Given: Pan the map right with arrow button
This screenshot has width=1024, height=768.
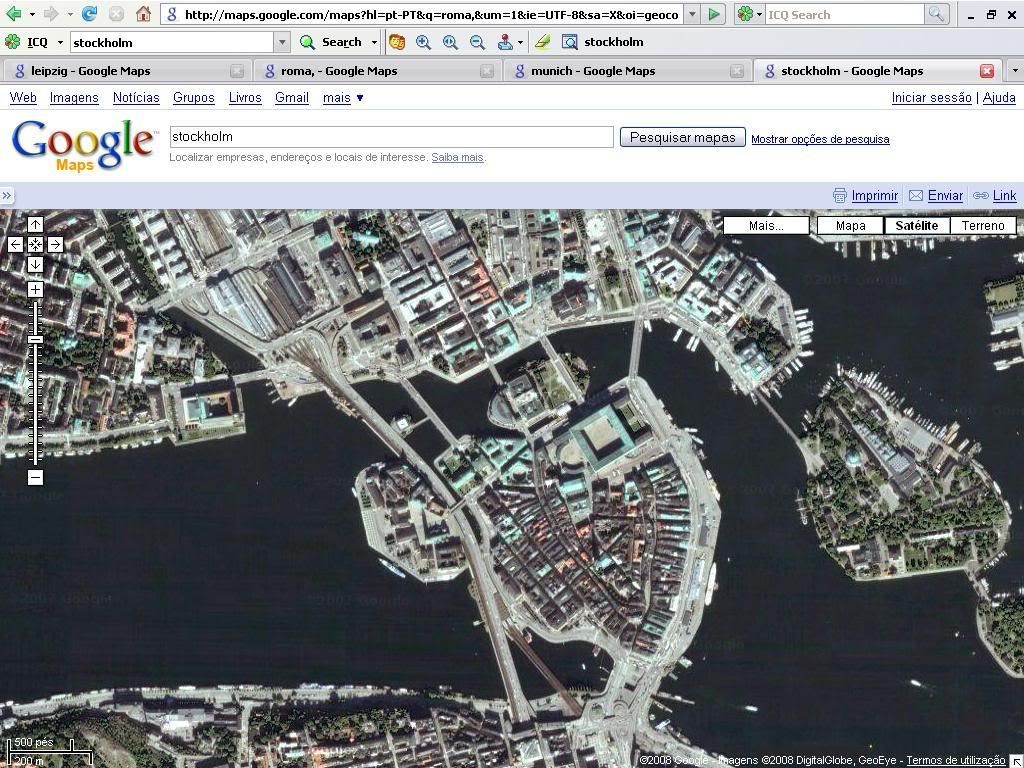Looking at the screenshot, I should click(x=55, y=244).
